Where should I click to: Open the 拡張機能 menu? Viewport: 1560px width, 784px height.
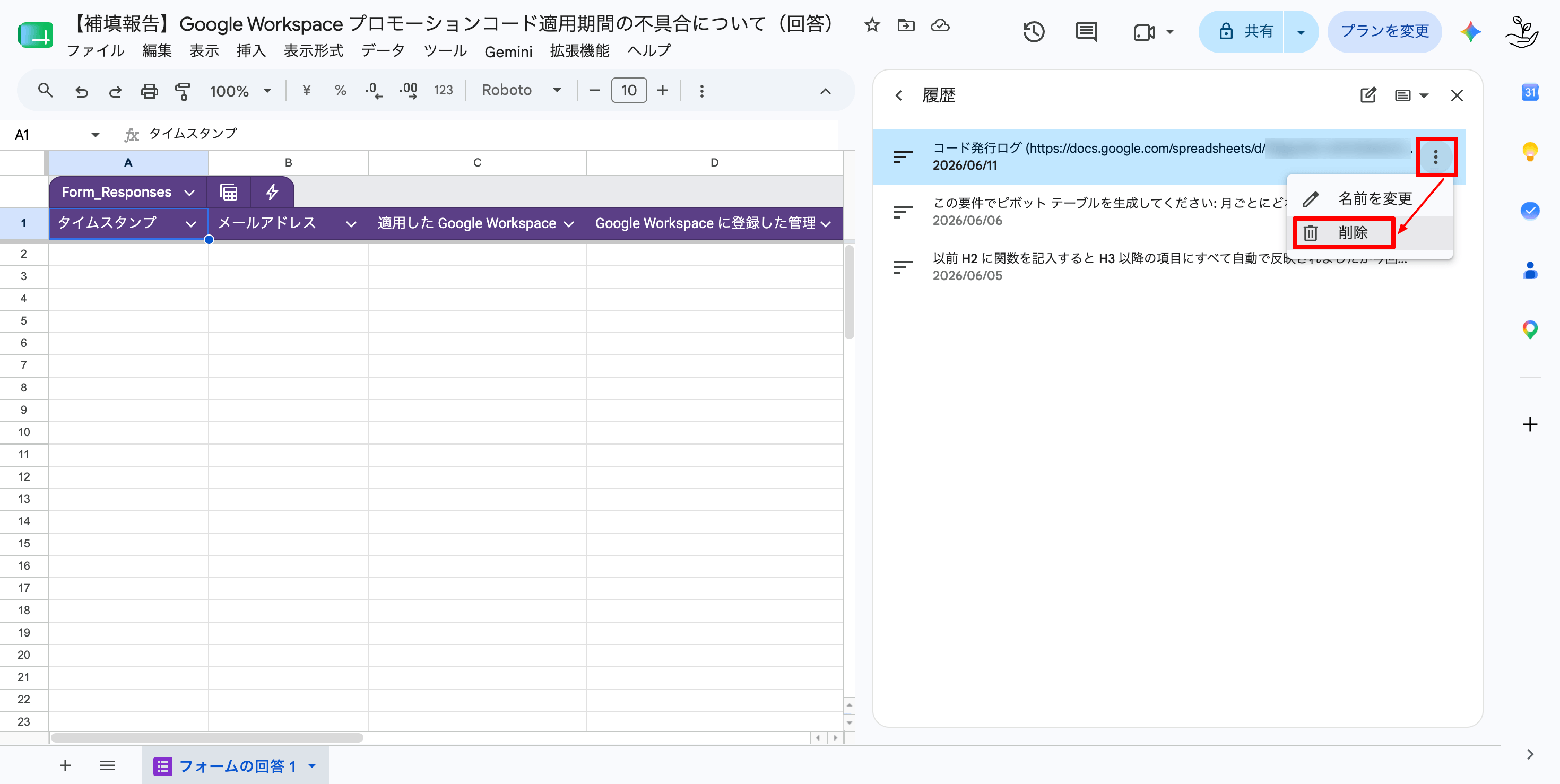(x=579, y=51)
